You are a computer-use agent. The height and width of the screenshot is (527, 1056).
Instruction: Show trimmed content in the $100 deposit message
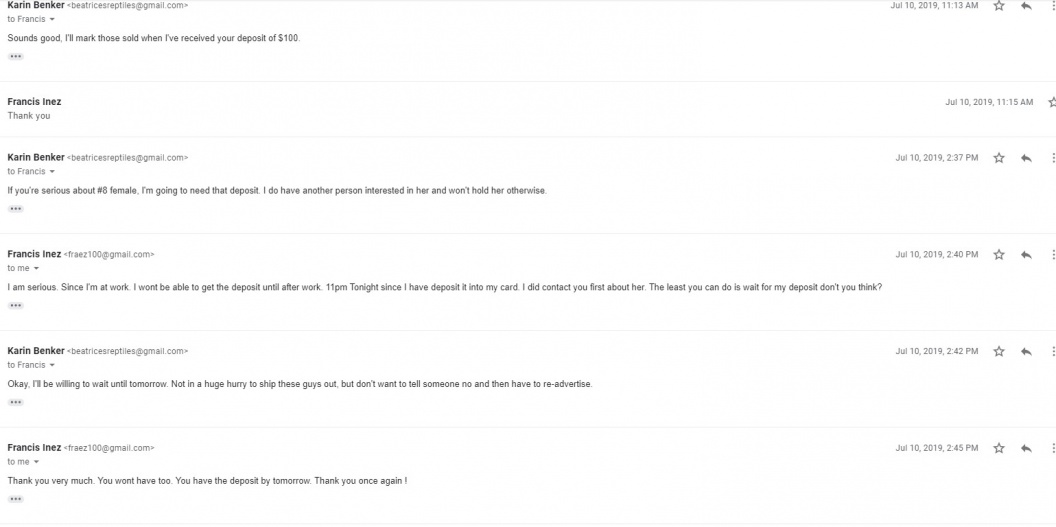[x=15, y=57]
